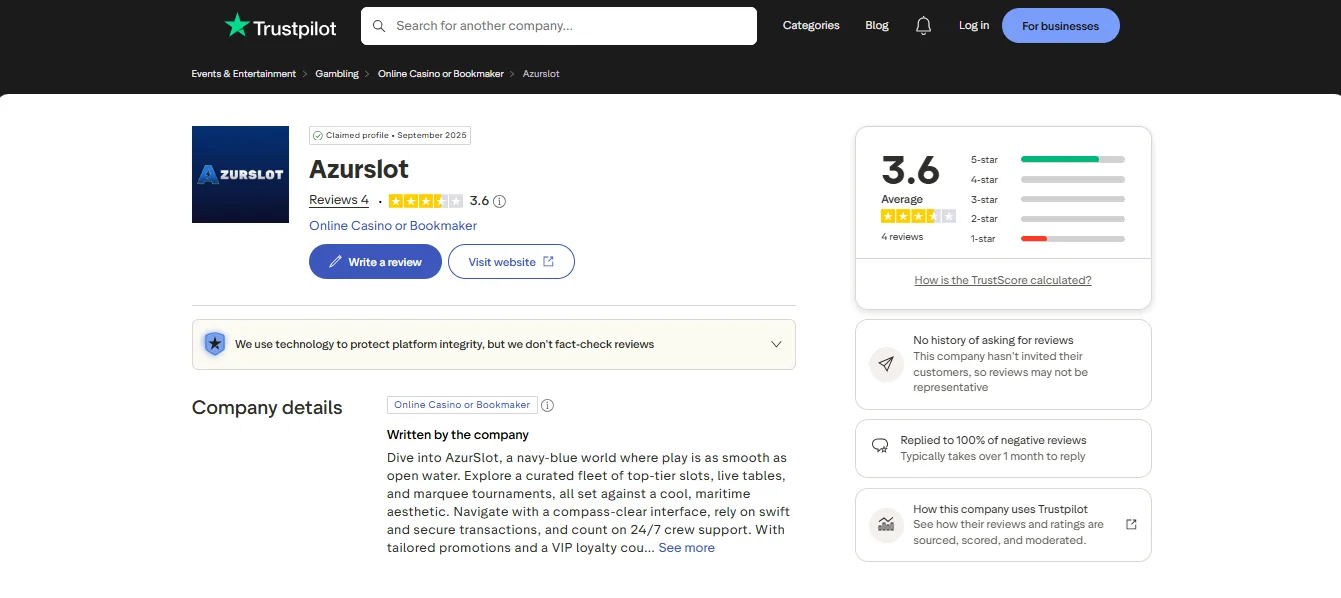This screenshot has width=1341, height=598.
Task: Click the '4 reviews' text under stars
Action: pos(902,237)
